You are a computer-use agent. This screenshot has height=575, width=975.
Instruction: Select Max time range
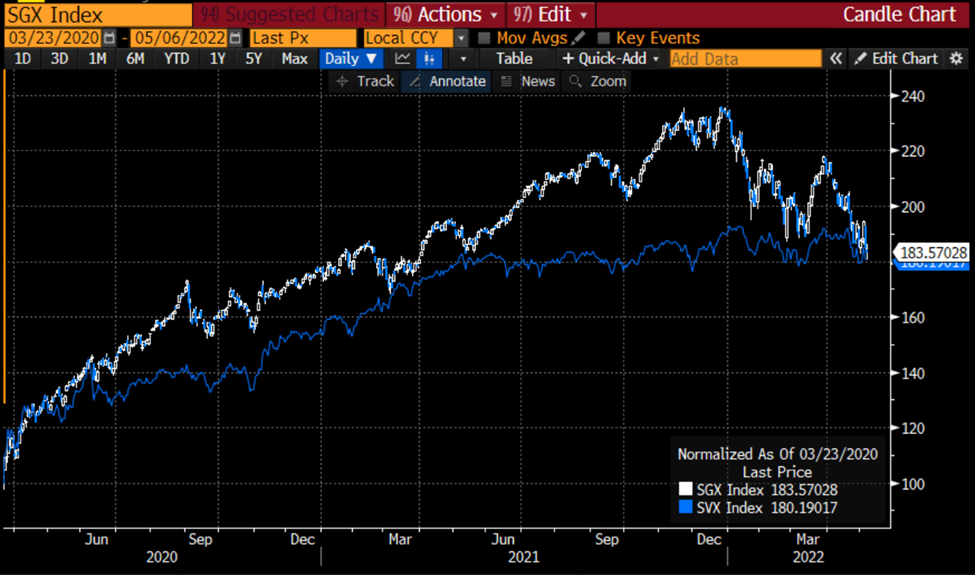[x=294, y=58]
